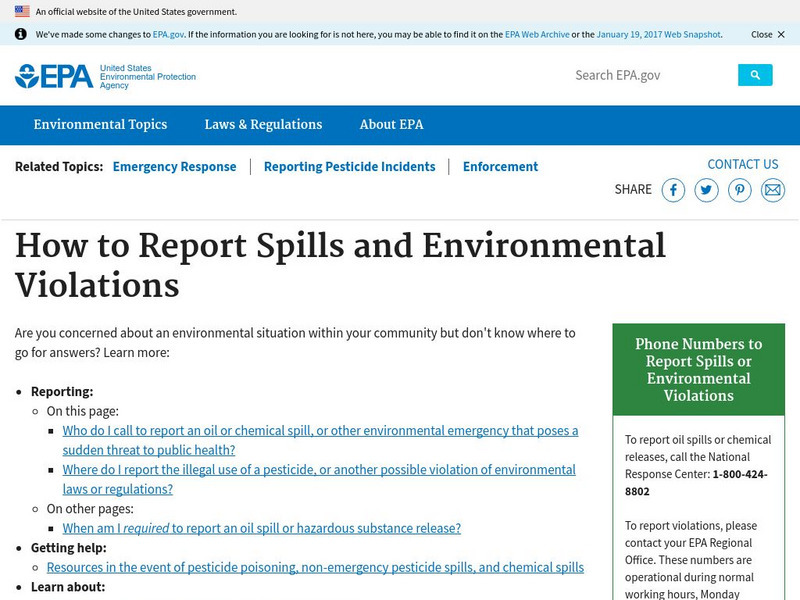Click the info icon in notice banner

coord(20,34)
